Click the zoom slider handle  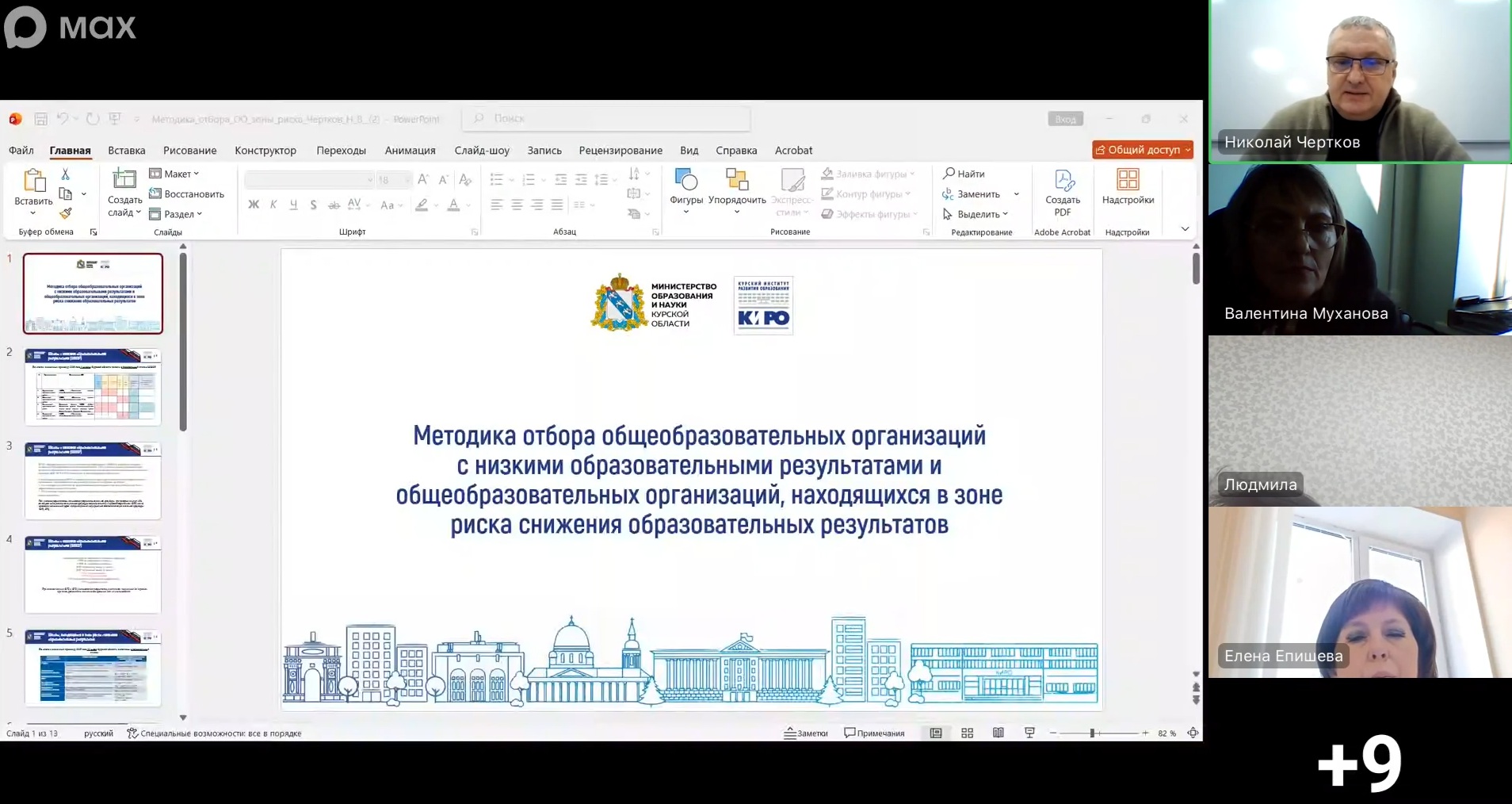pyautogui.click(x=1092, y=733)
